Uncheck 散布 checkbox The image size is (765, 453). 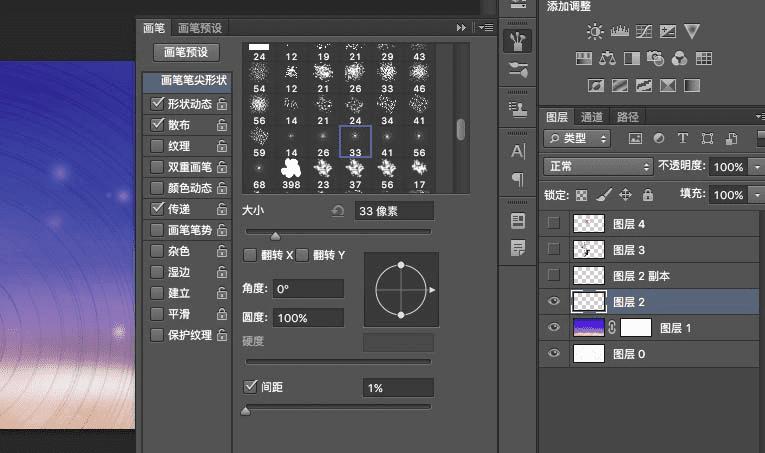(x=157, y=124)
